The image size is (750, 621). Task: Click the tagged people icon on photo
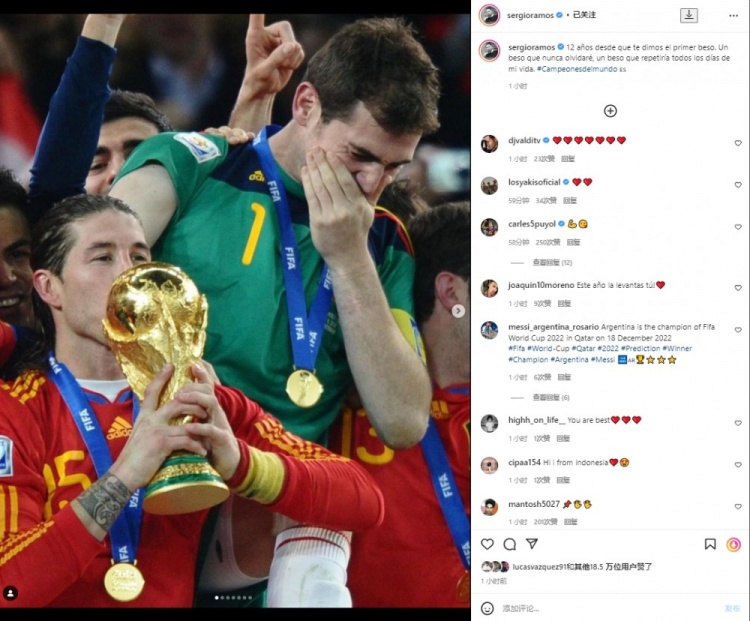pos(11,593)
